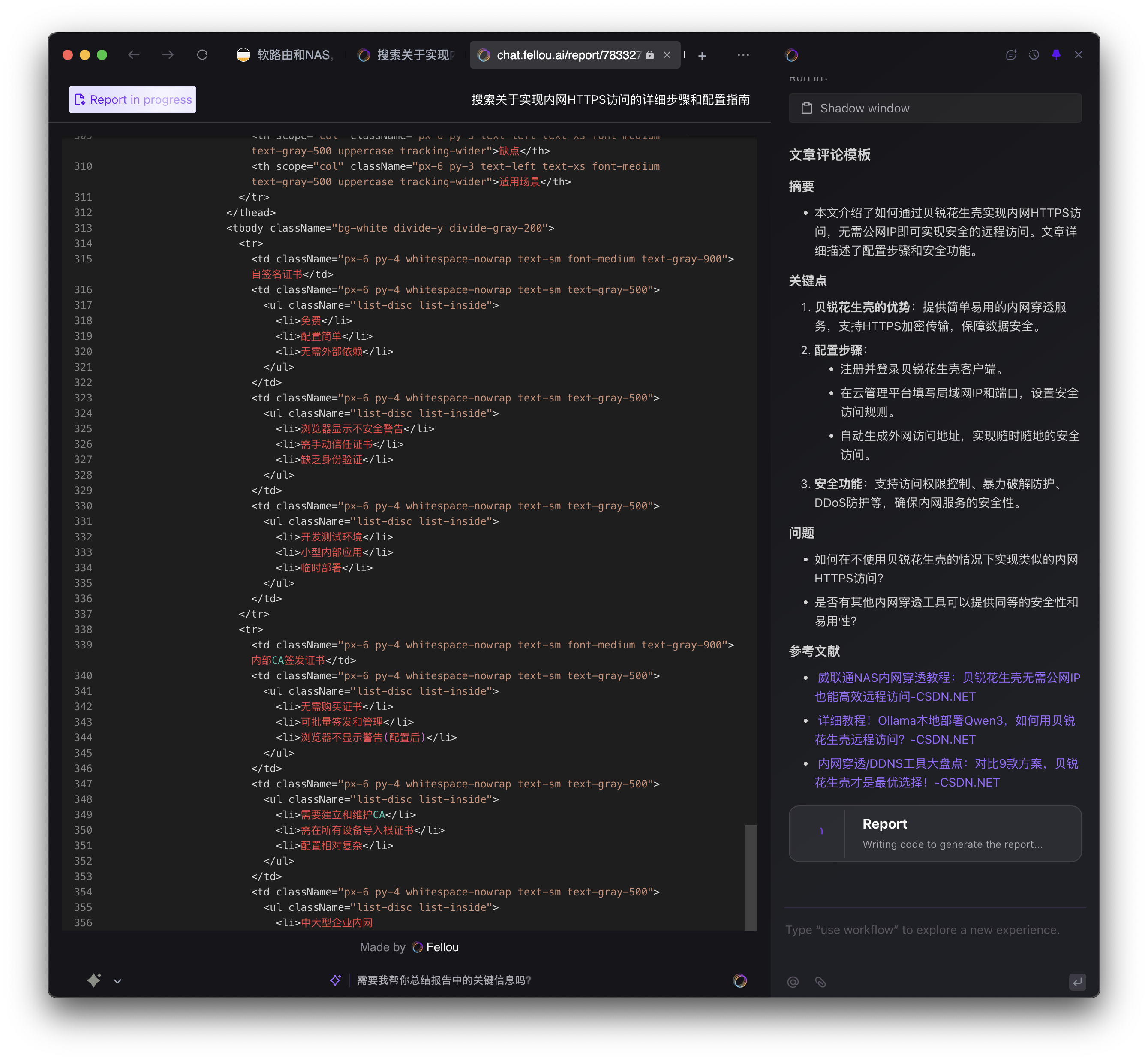Select the chat.fellou.ai/report tab

click(x=574, y=55)
